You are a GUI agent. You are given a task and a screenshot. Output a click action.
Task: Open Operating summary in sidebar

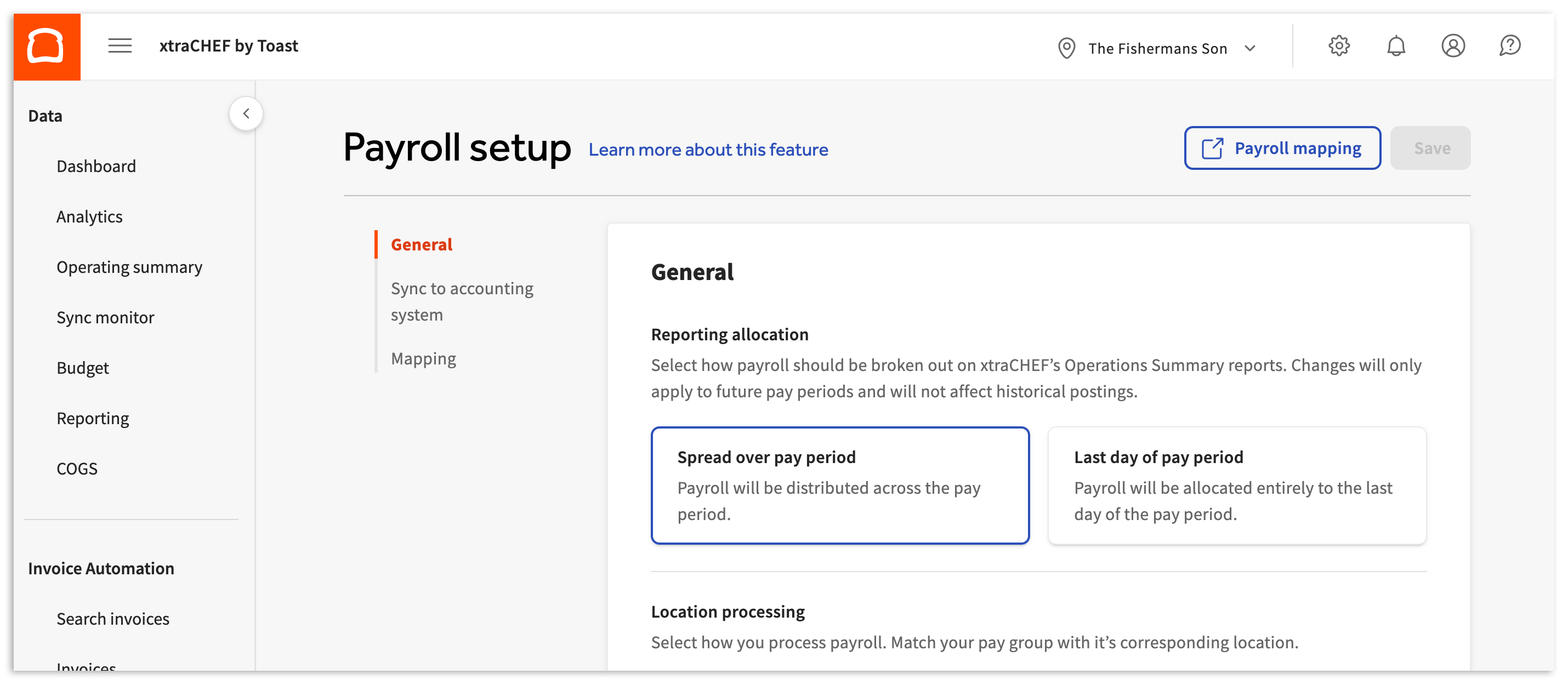pos(129,267)
